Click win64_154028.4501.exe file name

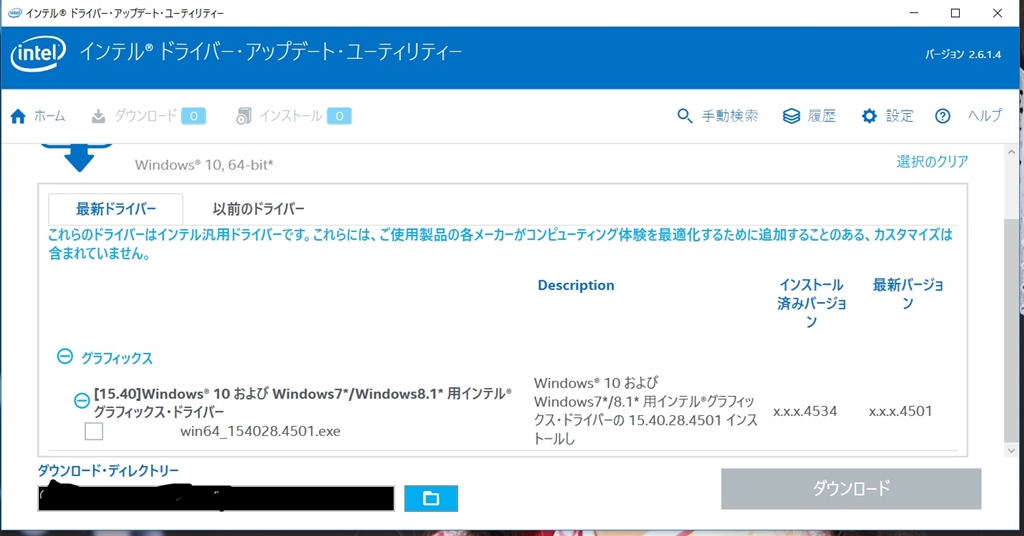click(x=260, y=432)
